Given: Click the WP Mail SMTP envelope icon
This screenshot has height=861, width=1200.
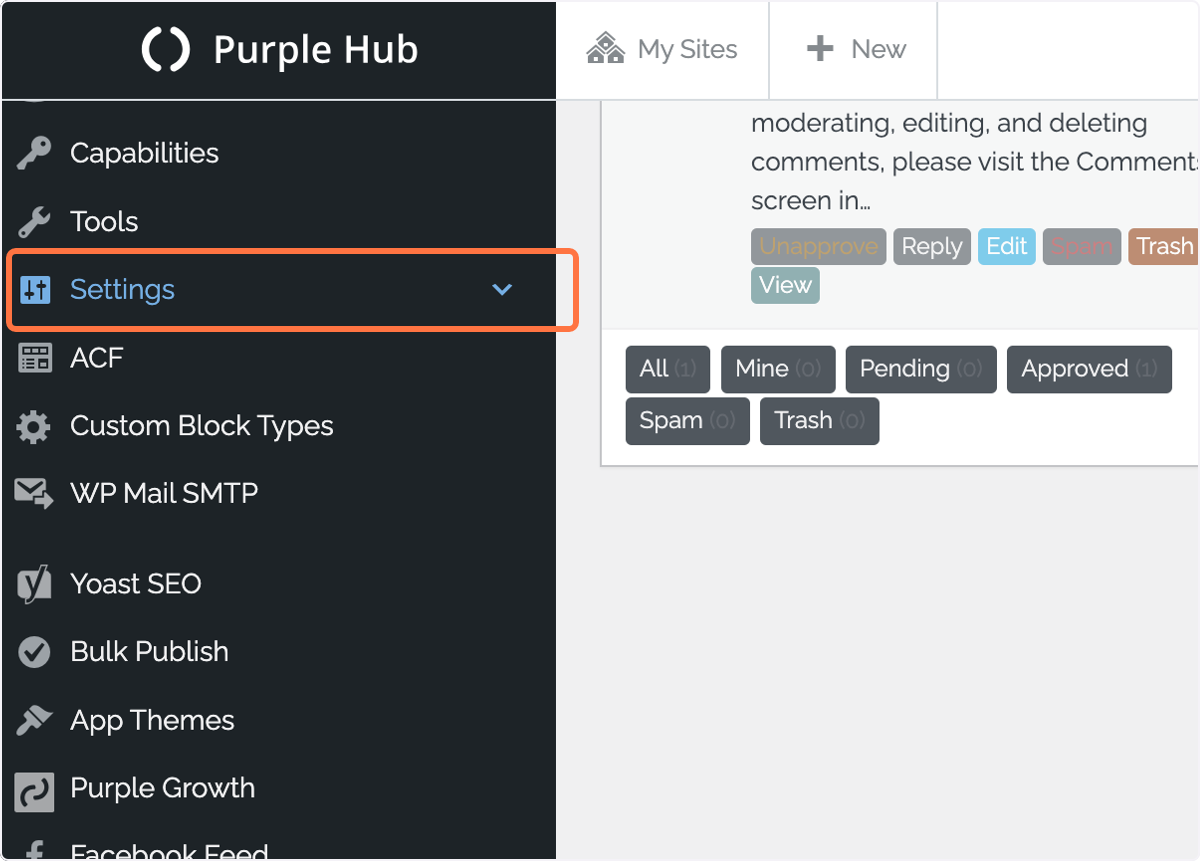Looking at the screenshot, I should click(35, 494).
